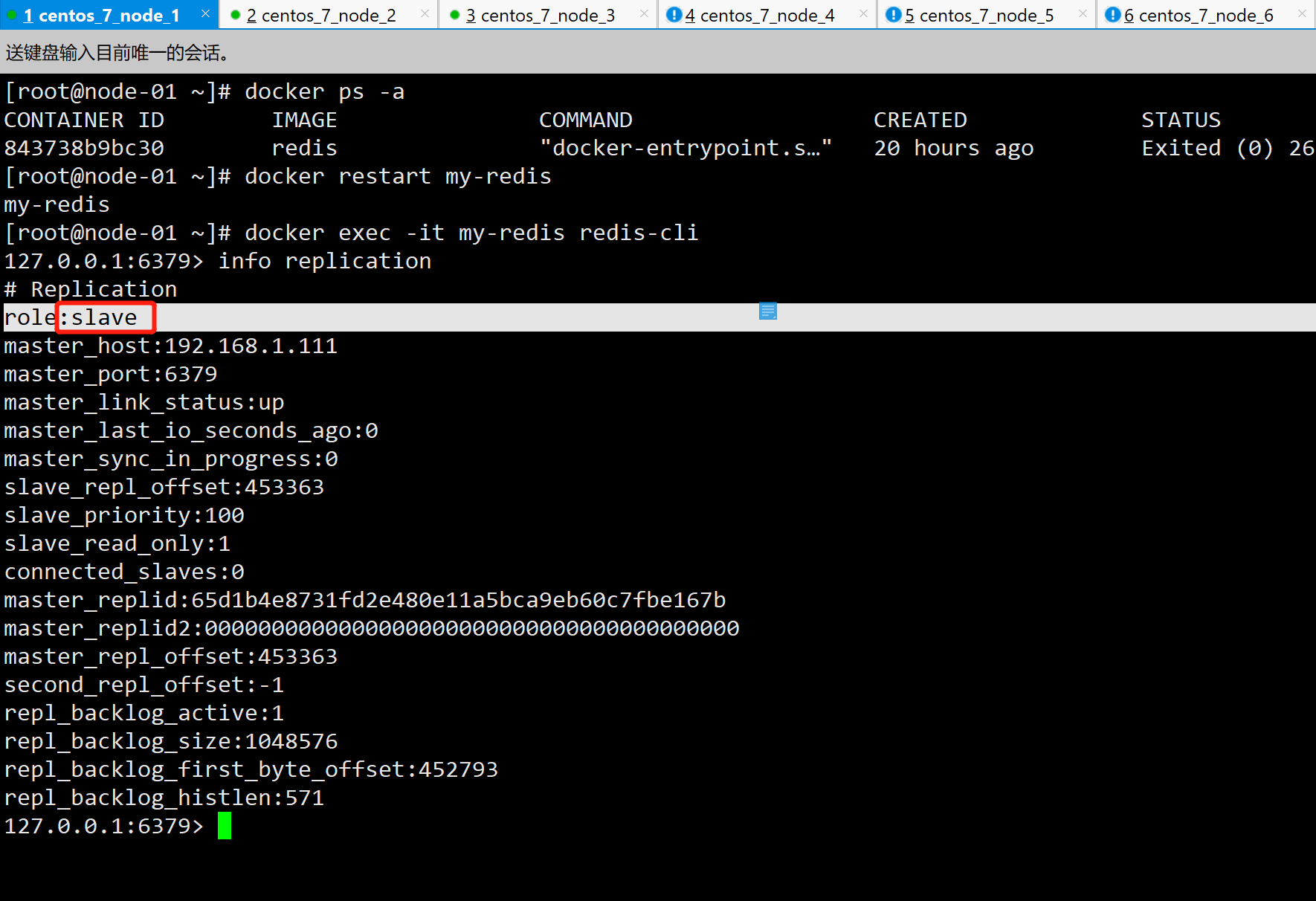1316x901 pixels.
Task: Click 'master_port:6379' line
Action: tap(111, 374)
